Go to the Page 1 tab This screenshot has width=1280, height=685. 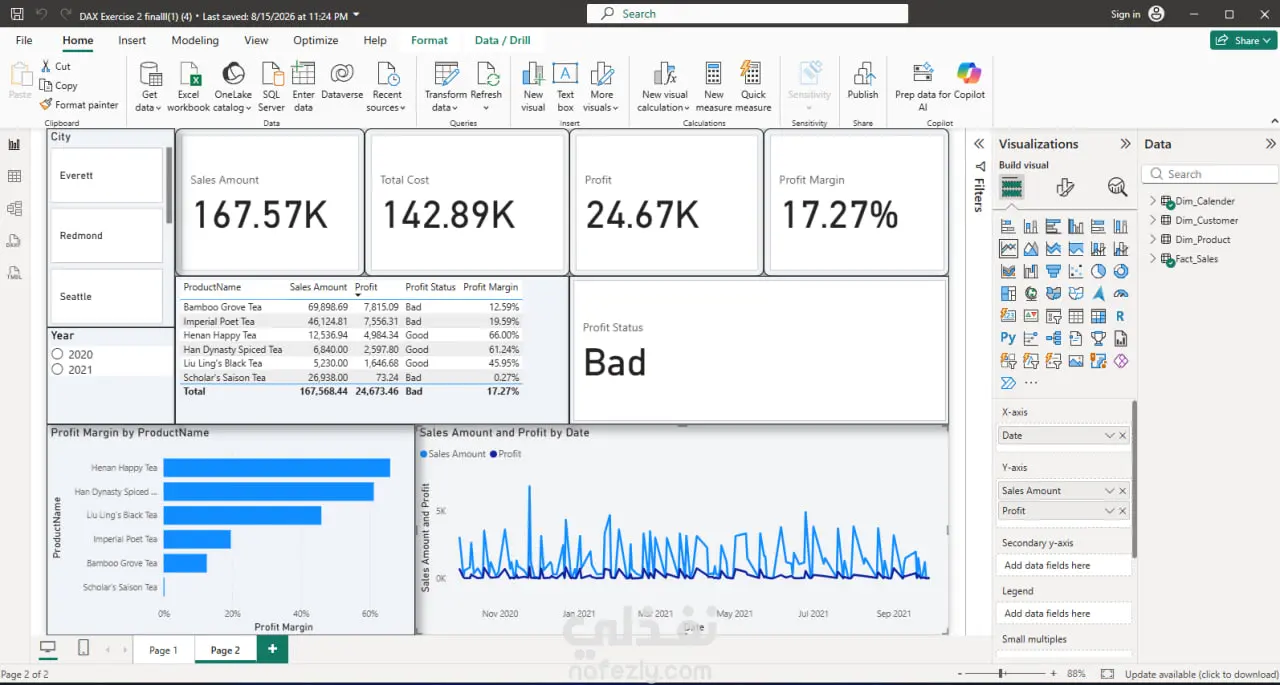163,650
